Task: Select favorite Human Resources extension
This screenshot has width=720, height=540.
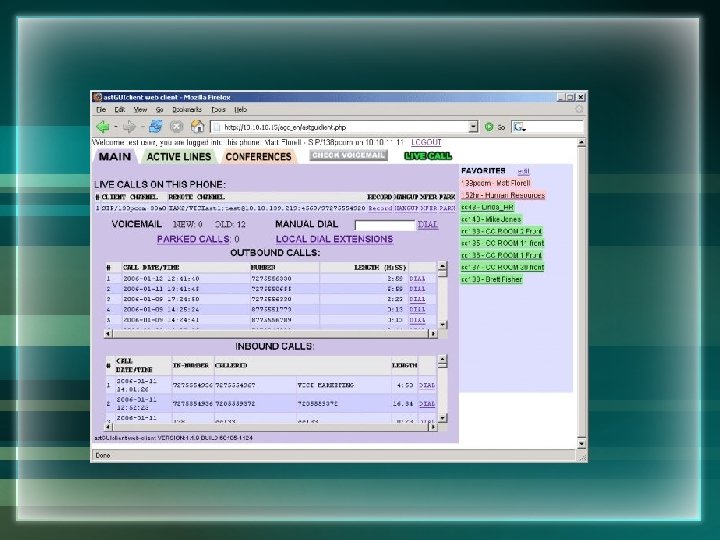Action: coord(503,196)
